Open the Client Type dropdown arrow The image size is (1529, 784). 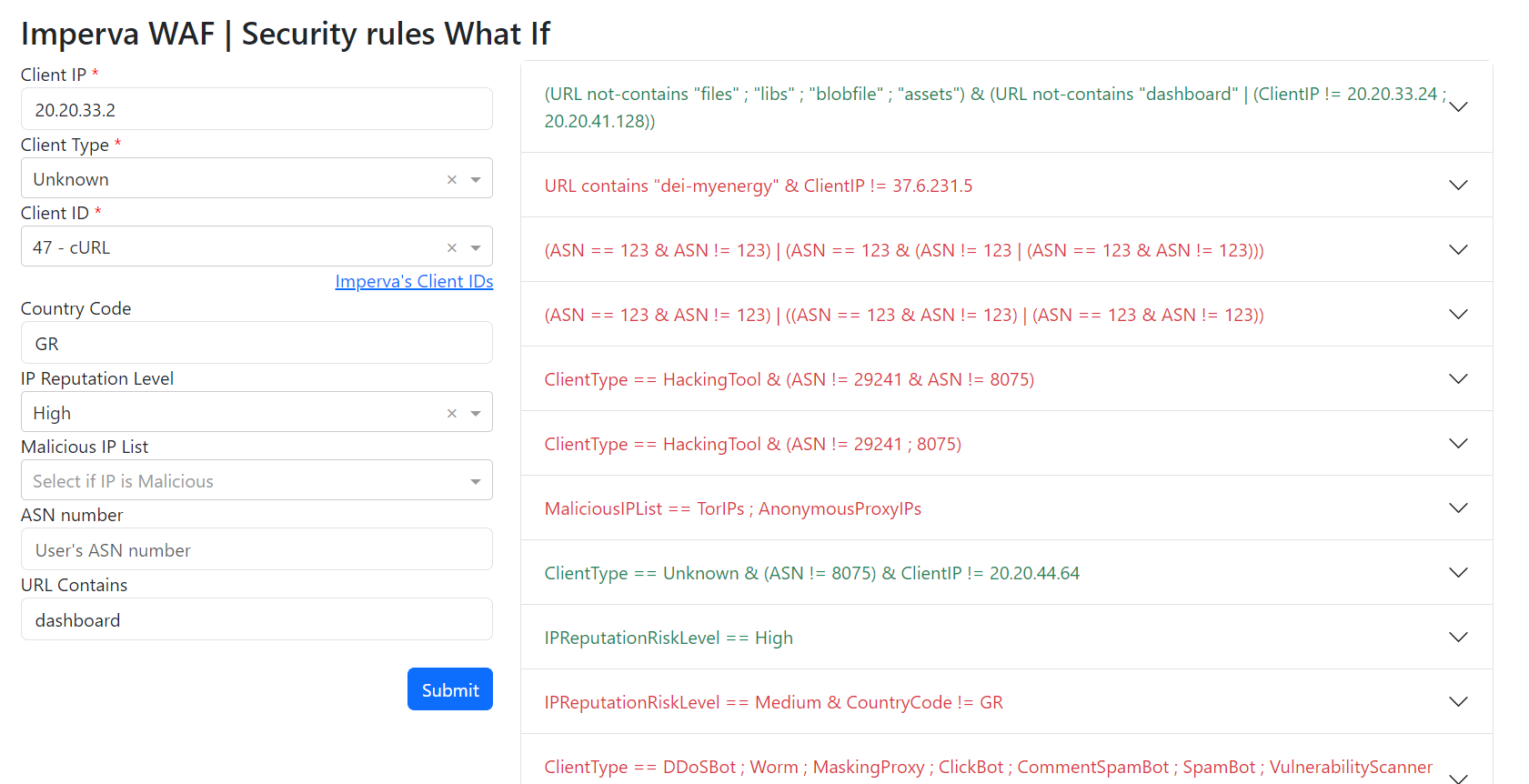pyautogui.click(x=476, y=180)
